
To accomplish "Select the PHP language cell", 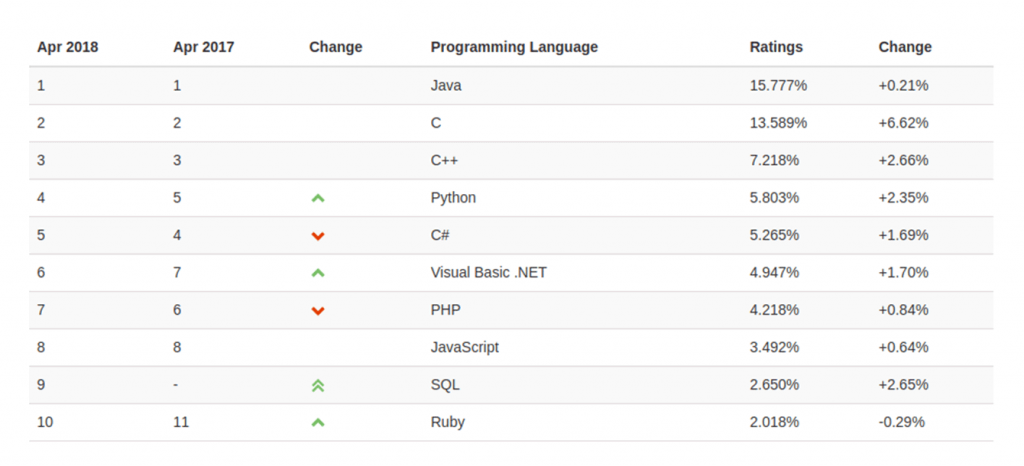I will pyautogui.click(x=445, y=310).
